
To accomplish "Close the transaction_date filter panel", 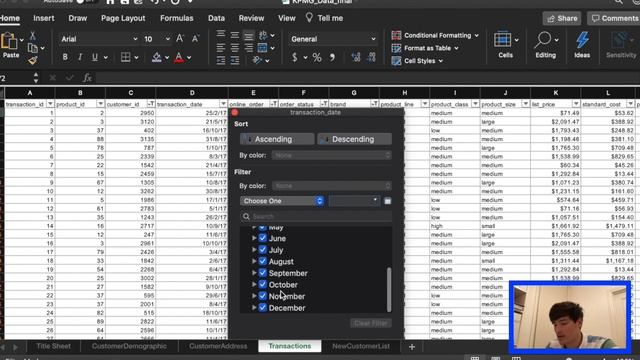I will pyautogui.click(x=235, y=112).
